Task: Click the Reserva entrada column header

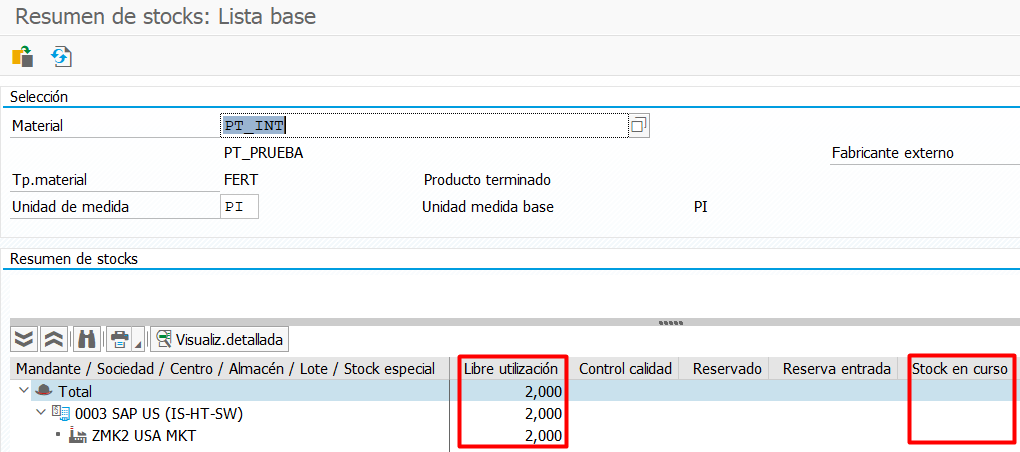Action: 836,369
